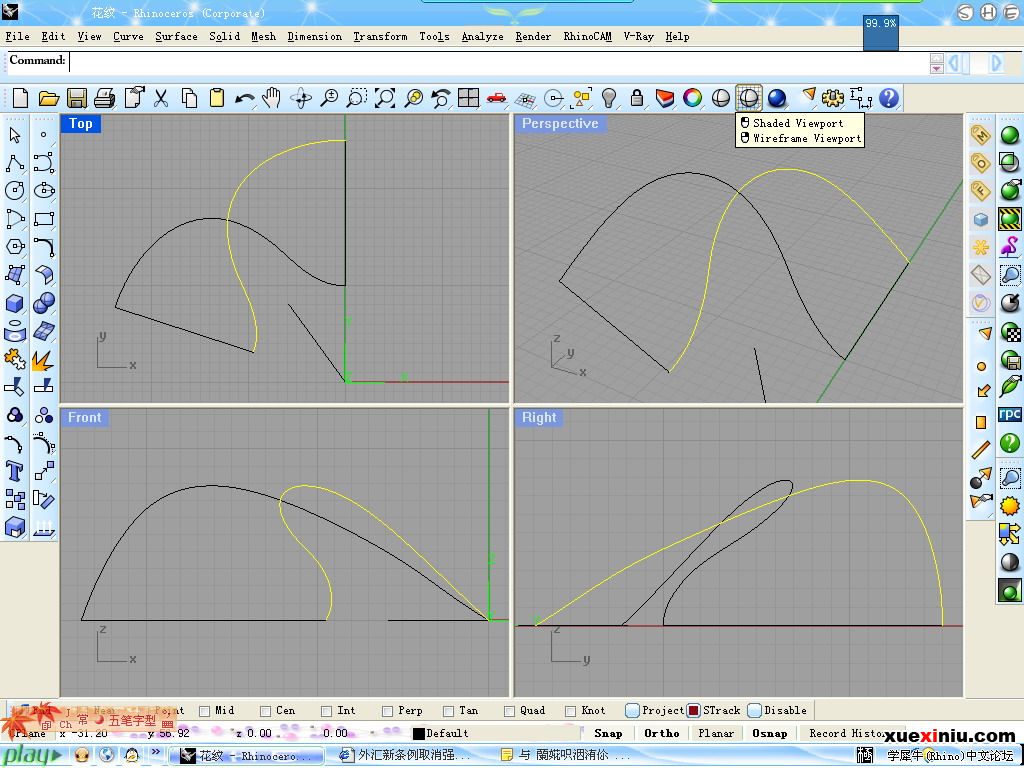Open the Curve menu

(128, 37)
